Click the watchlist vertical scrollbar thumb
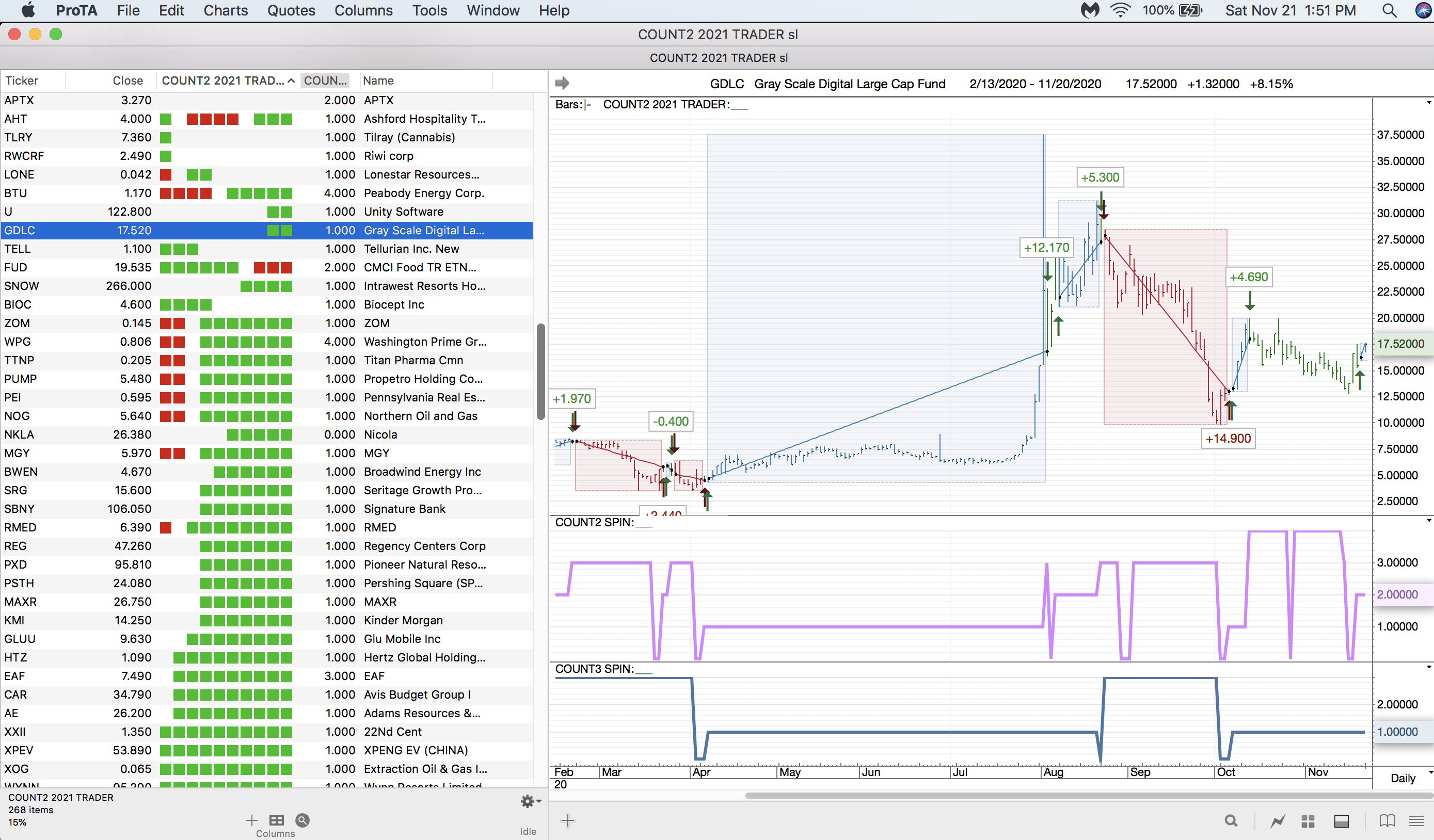 click(x=540, y=371)
